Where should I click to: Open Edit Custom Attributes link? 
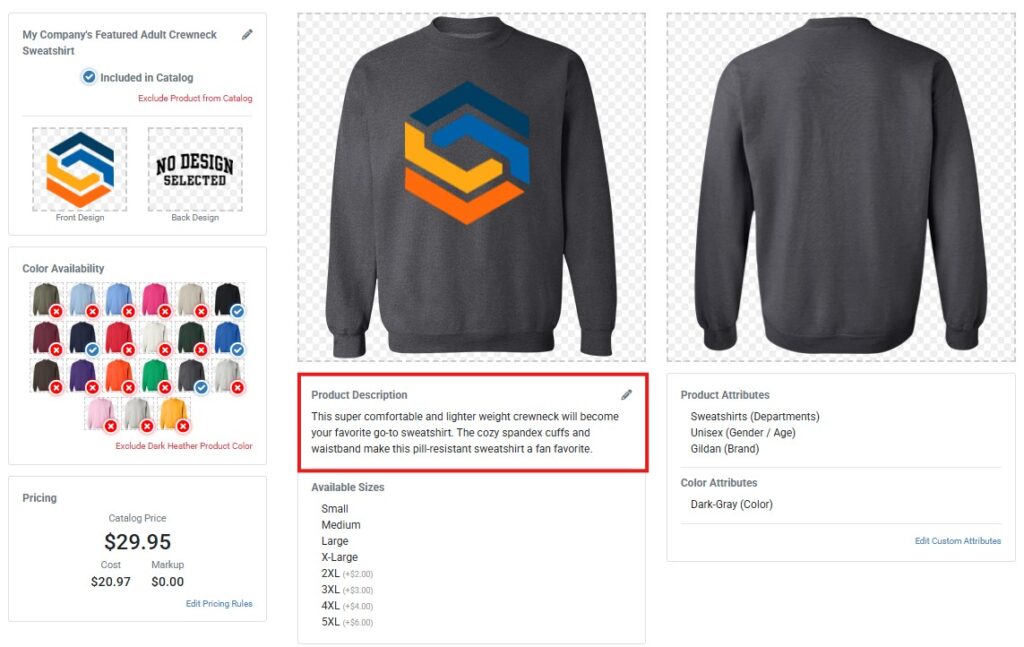pyautogui.click(x=957, y=541)
